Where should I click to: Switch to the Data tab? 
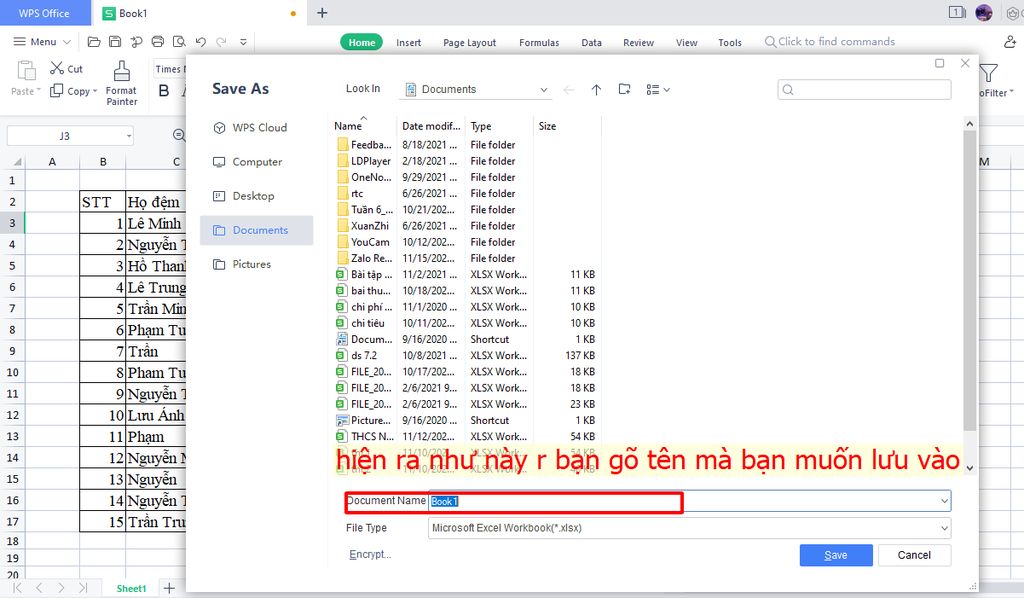tap(591, 42)
